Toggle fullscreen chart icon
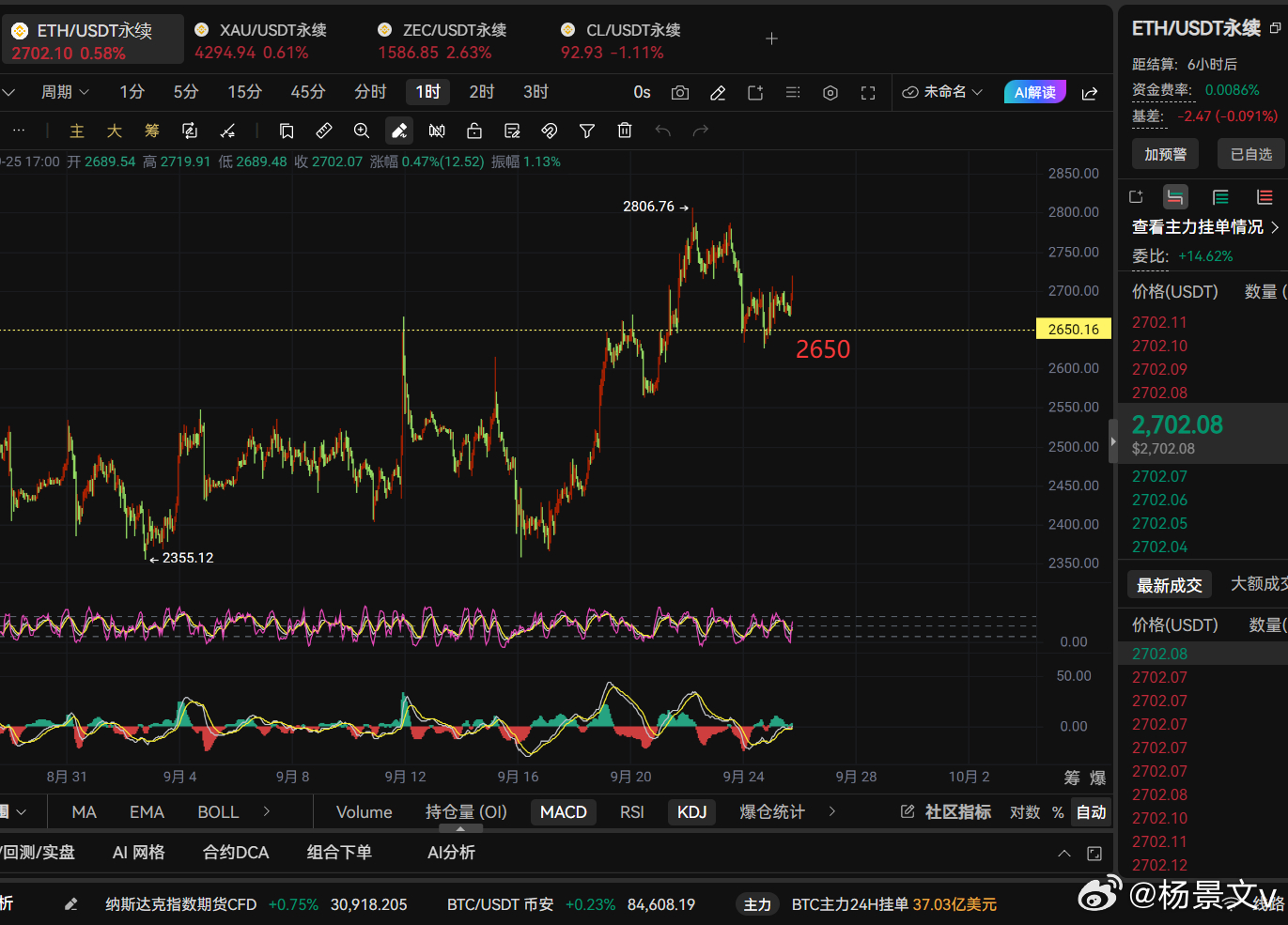 point(868,93)
